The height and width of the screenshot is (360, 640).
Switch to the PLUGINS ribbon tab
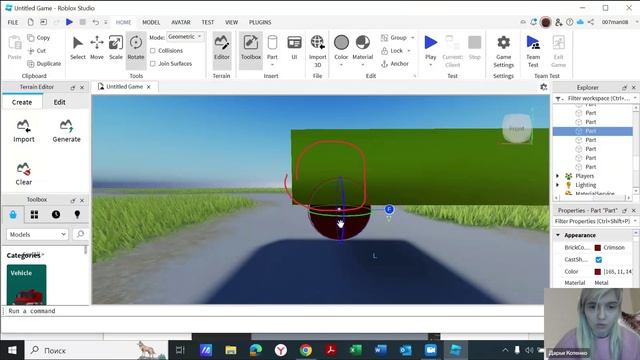point(260,22)
